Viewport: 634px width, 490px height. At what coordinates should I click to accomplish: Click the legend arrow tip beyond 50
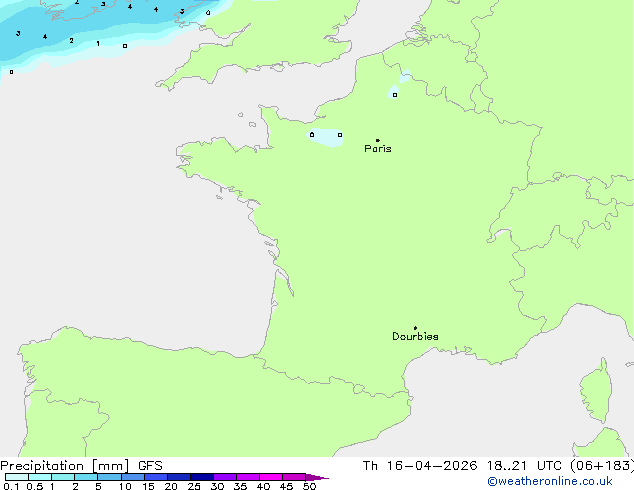point(317,477)
